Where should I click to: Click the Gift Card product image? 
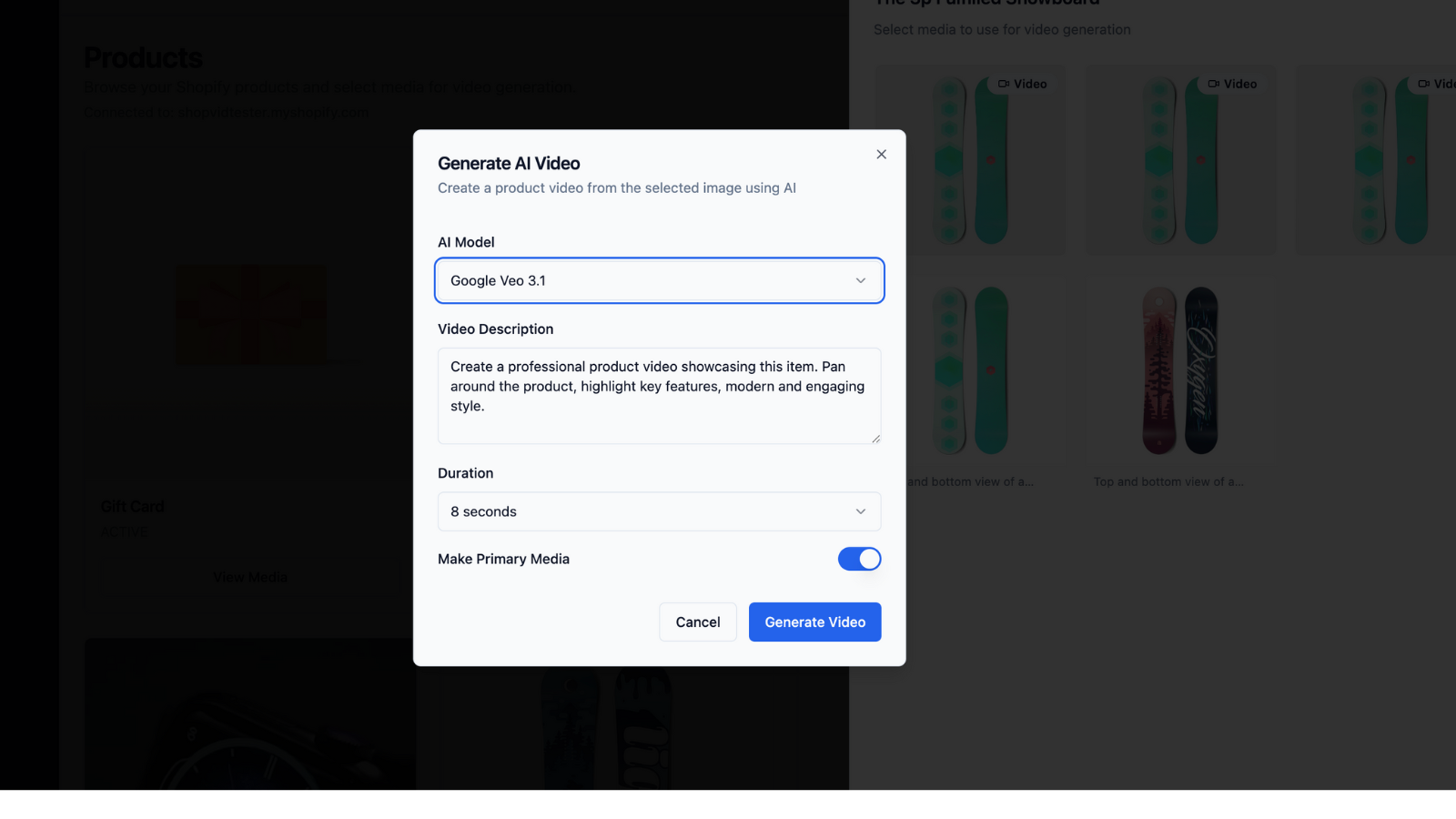click(250, 314)
